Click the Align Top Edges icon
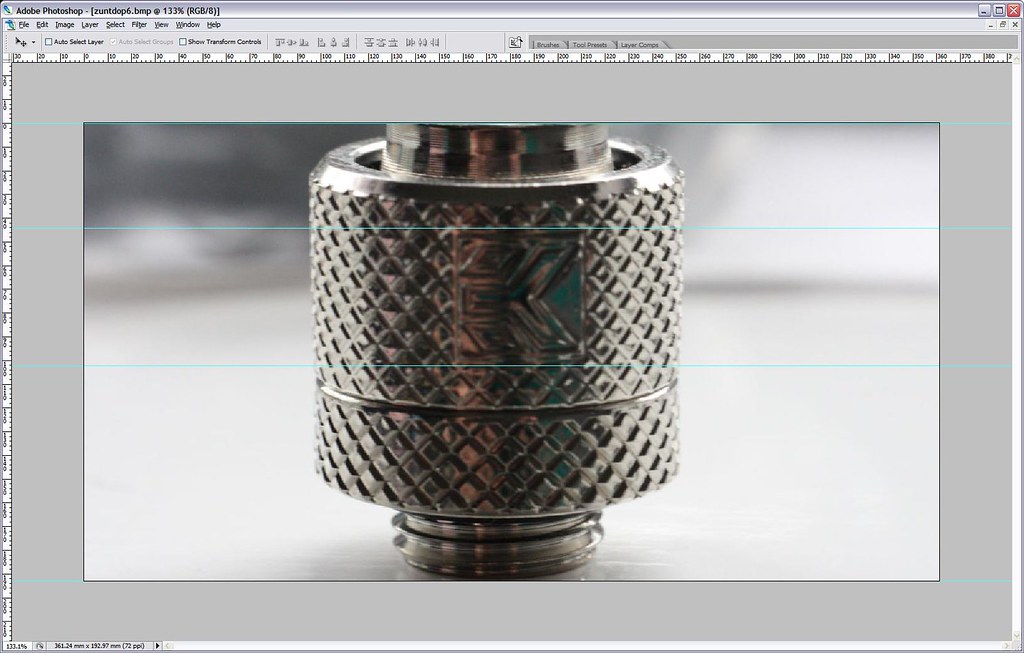1024x653 pixels. pyautogui.click(x=280, y=42)
